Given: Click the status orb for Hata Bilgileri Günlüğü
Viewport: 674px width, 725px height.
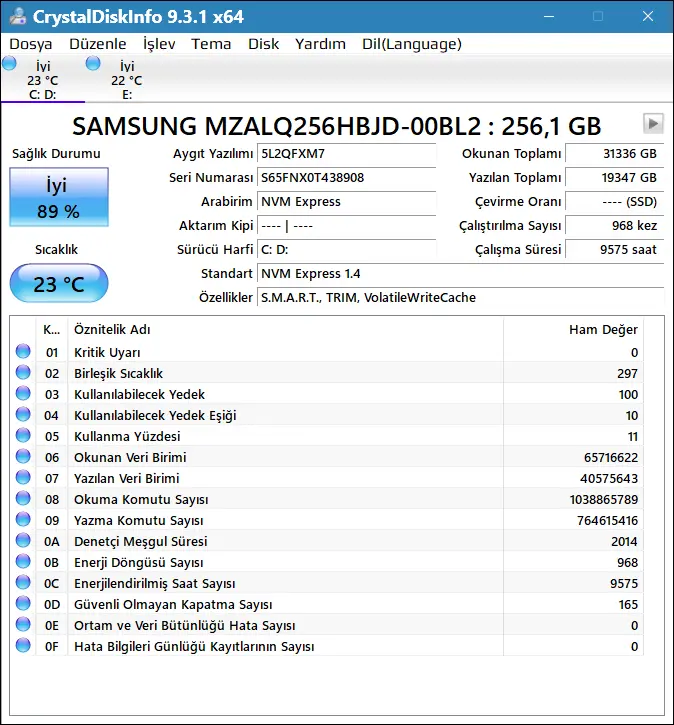Looking at the screenshot, I should (x=23, y=645).
